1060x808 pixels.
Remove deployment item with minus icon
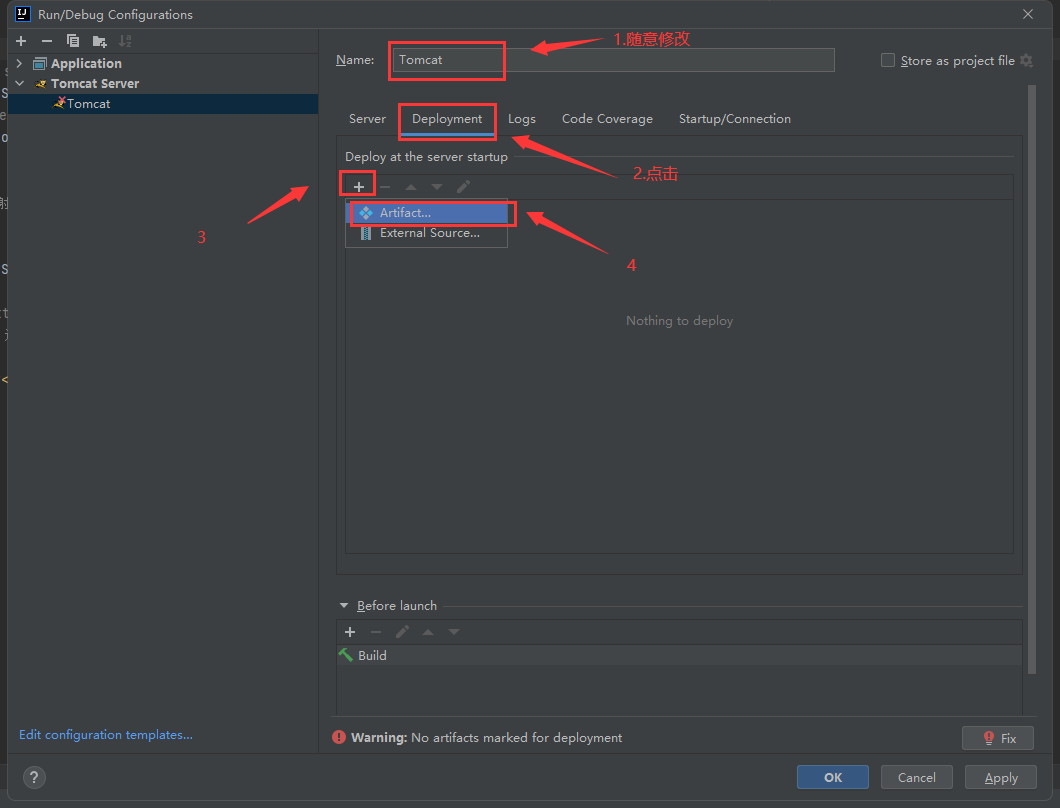coord(385,187)
